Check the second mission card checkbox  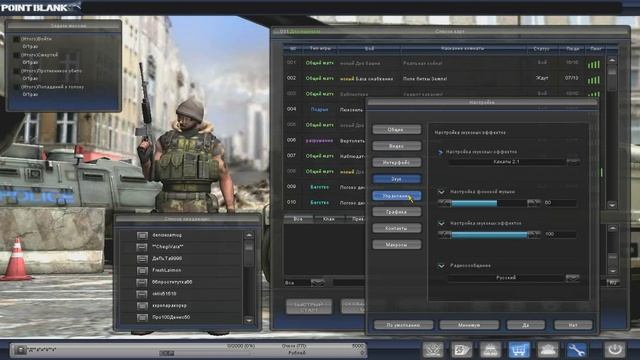[16, 55]
